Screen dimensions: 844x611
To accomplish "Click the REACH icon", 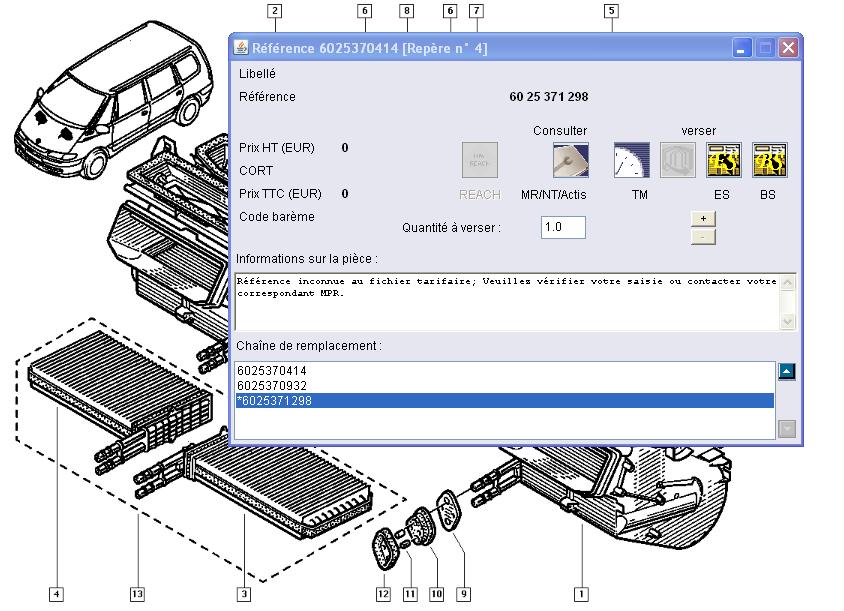I will [x=479, y=160].
